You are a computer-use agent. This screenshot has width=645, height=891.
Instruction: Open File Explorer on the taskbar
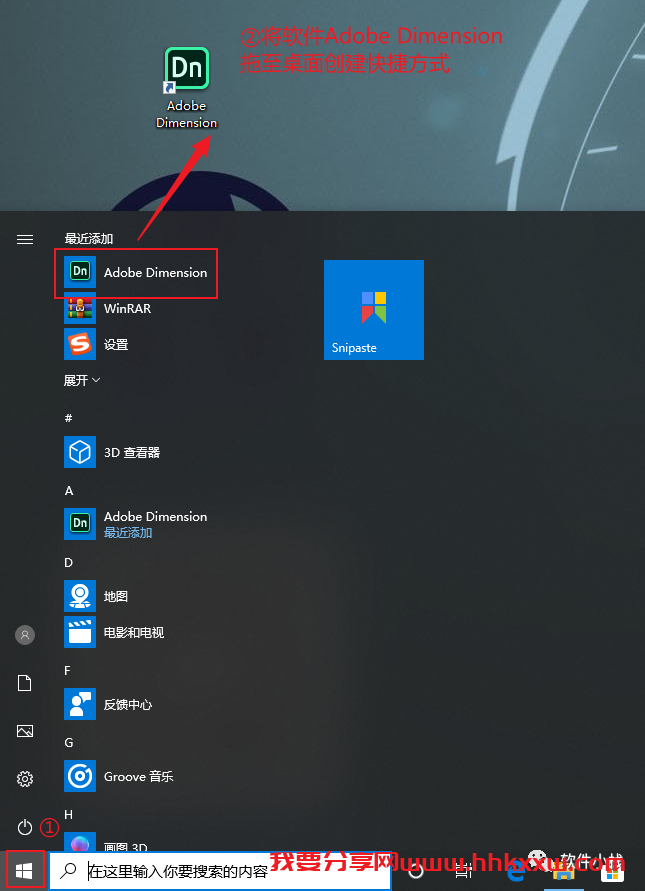564,871
